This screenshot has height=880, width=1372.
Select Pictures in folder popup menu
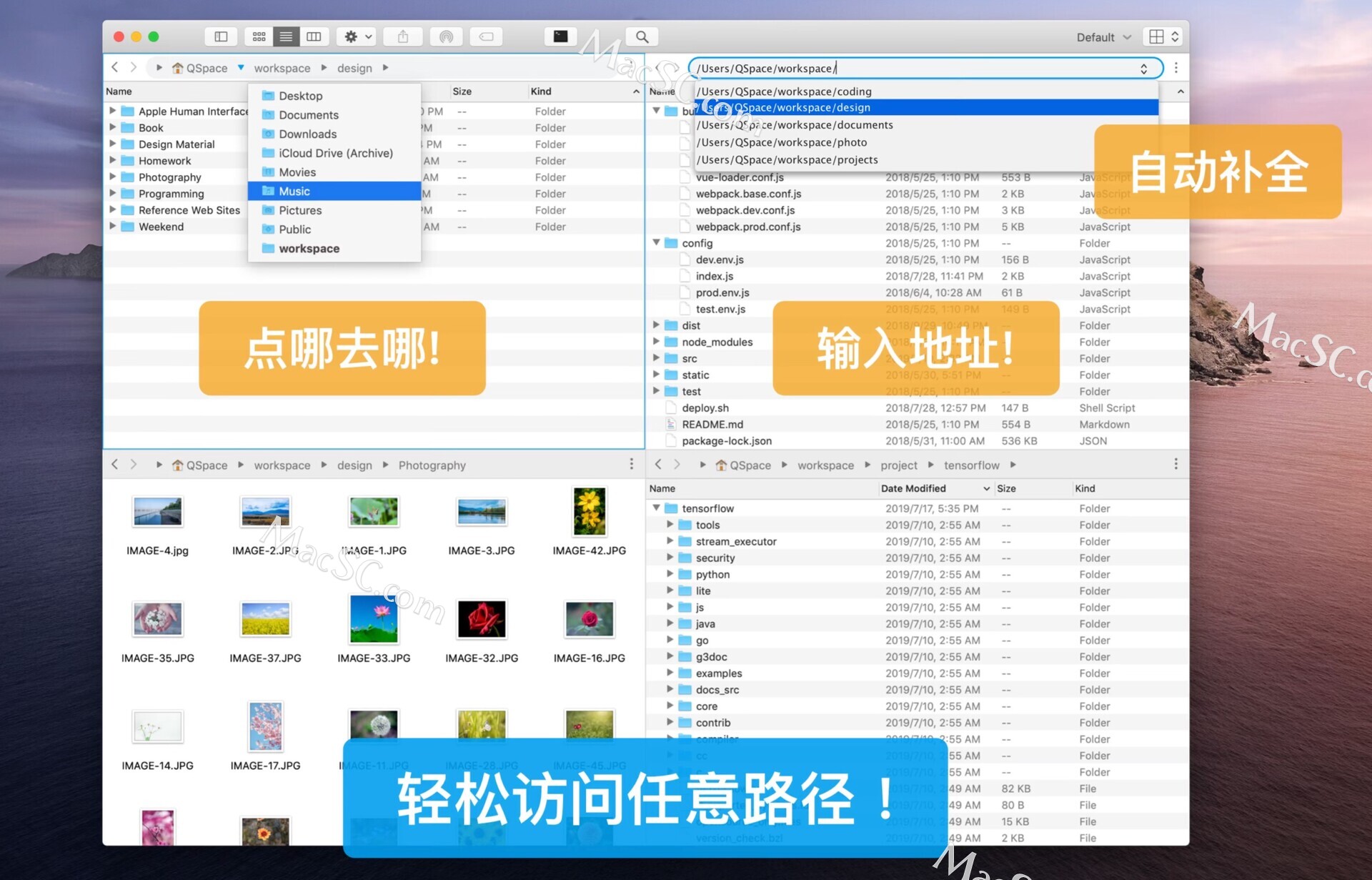[334, 210]
